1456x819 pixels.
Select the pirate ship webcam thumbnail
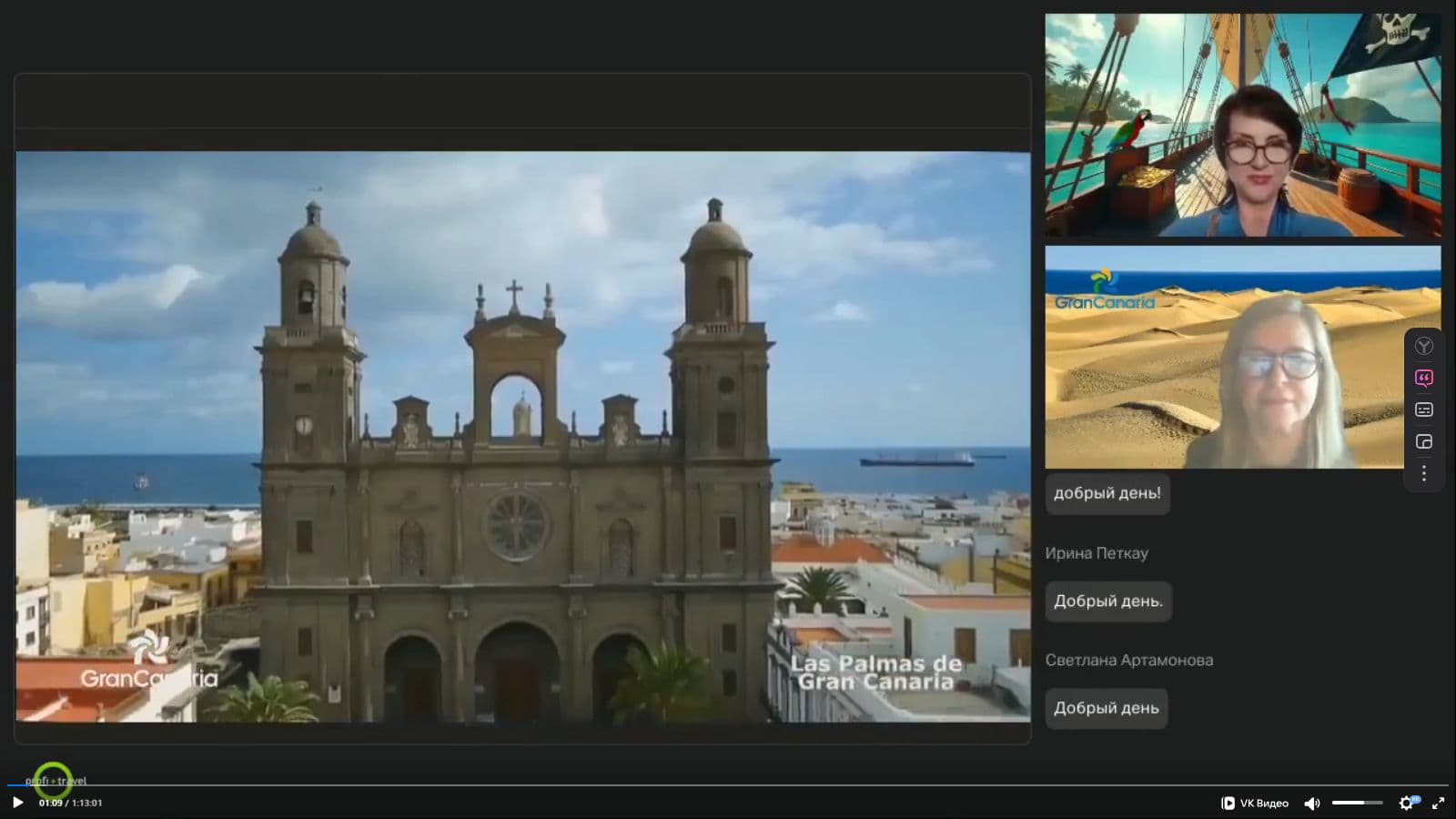pyautogui.click(x=1242, y=125)
